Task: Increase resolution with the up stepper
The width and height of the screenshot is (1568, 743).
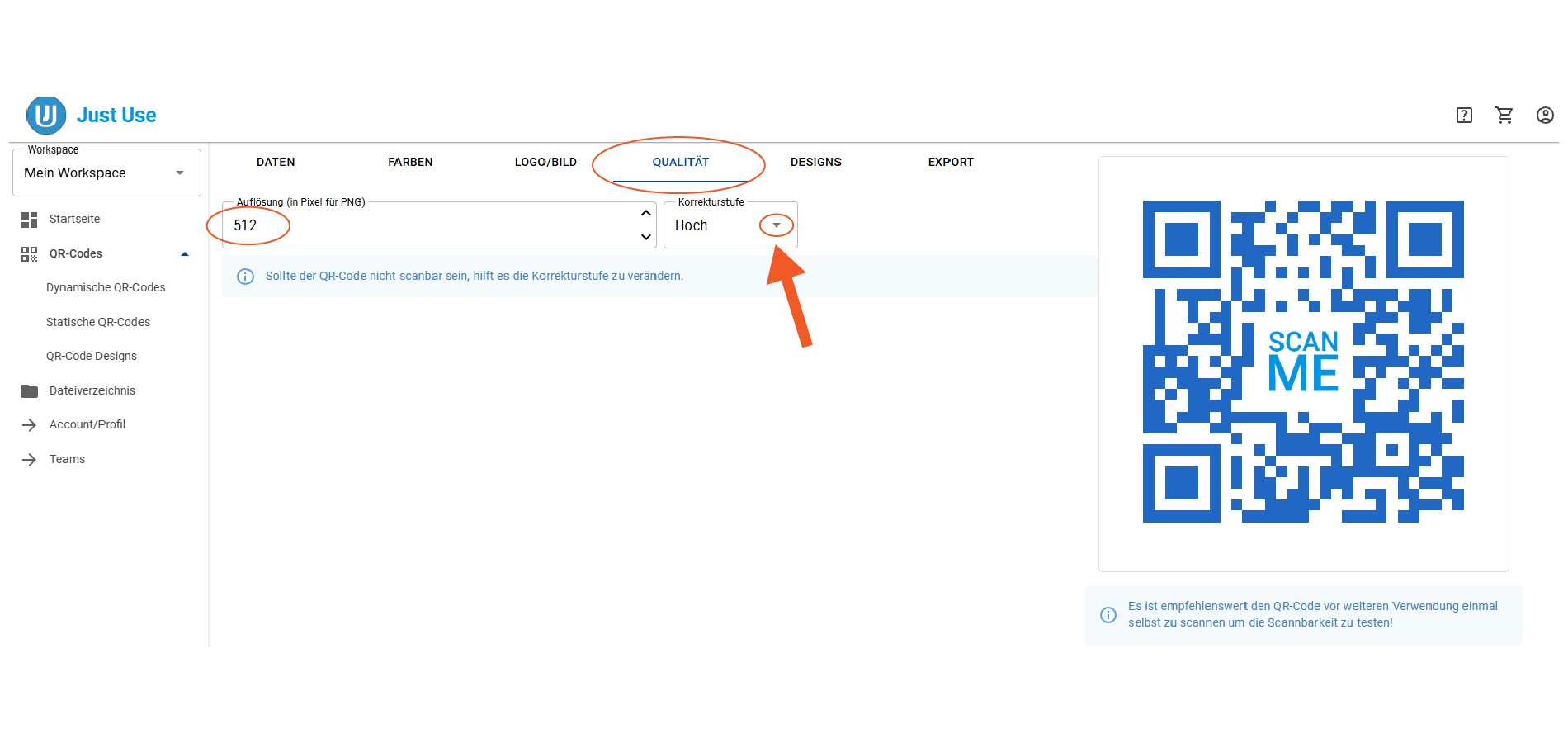Action: click(646, 213)
